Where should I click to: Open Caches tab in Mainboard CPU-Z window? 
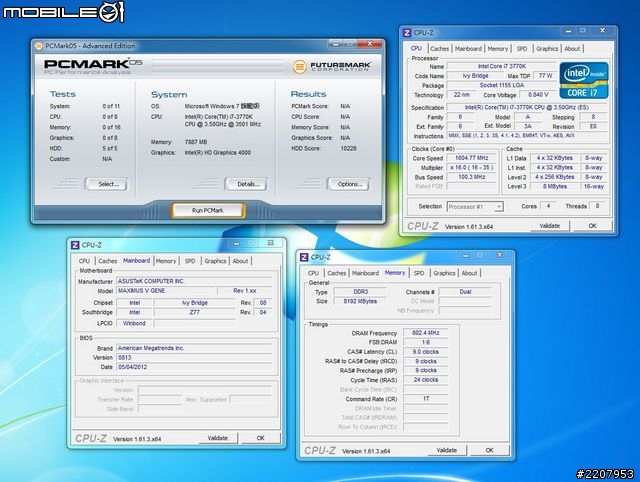[x=107, y=261]
